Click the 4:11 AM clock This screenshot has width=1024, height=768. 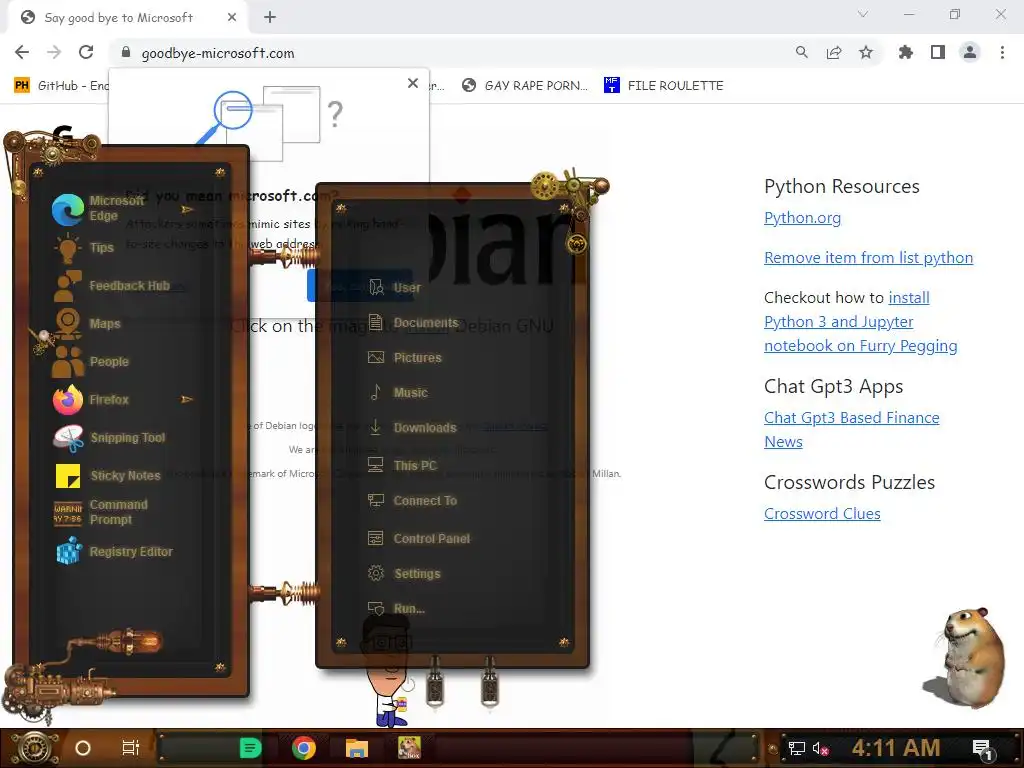coord(895,748)
